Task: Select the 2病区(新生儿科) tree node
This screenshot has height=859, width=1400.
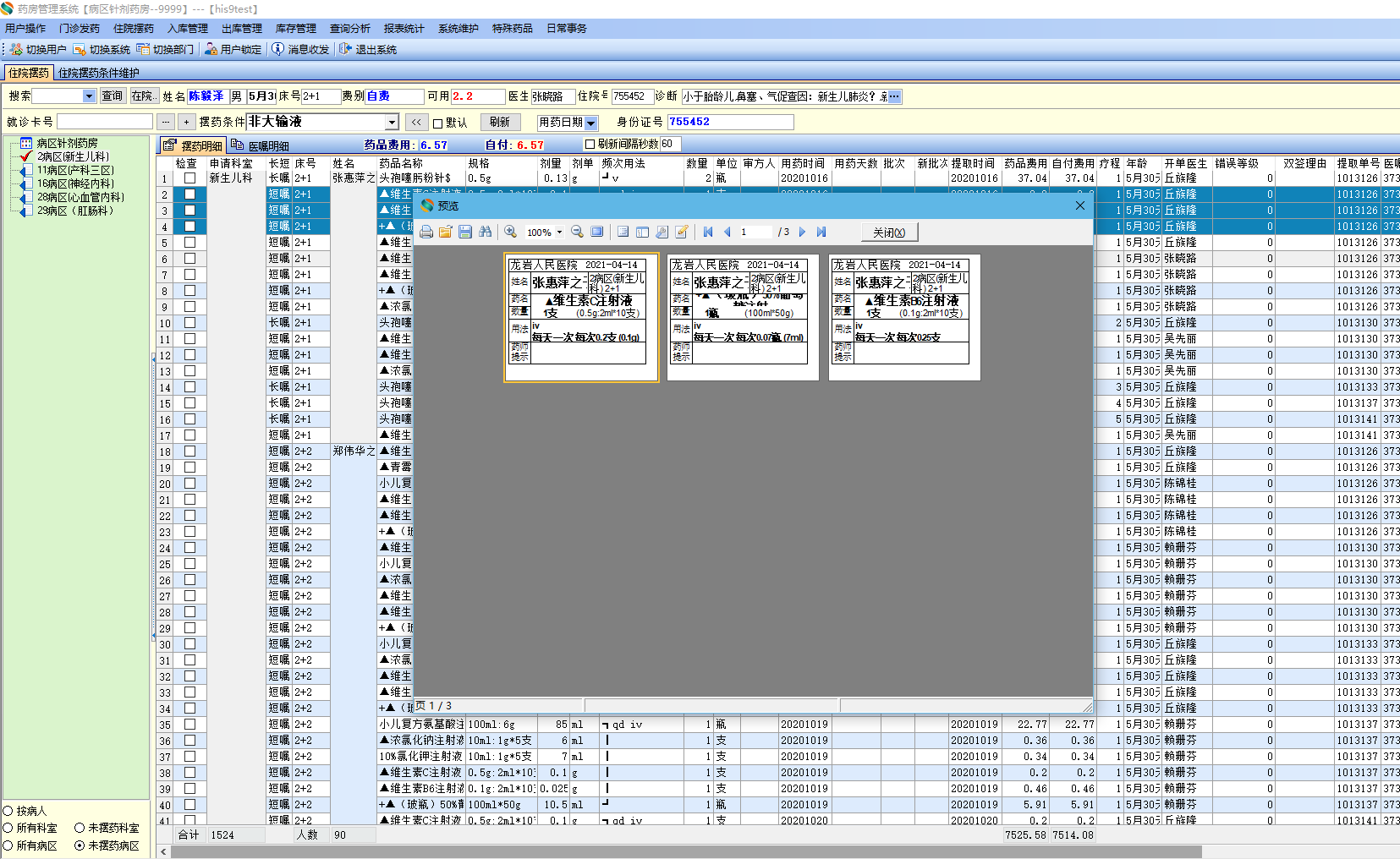Action: 73,156
